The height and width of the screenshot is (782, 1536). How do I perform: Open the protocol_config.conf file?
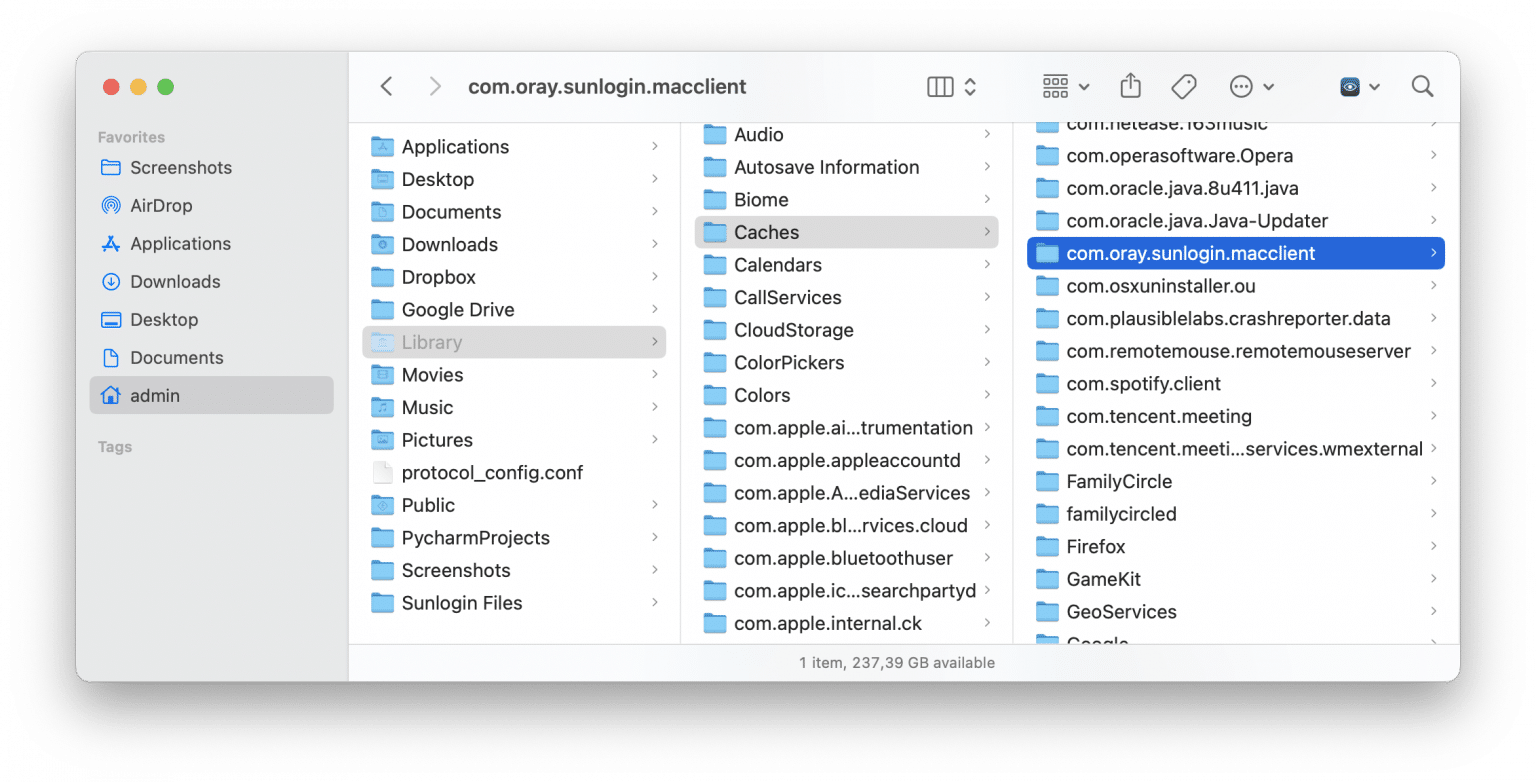[493, 472]
